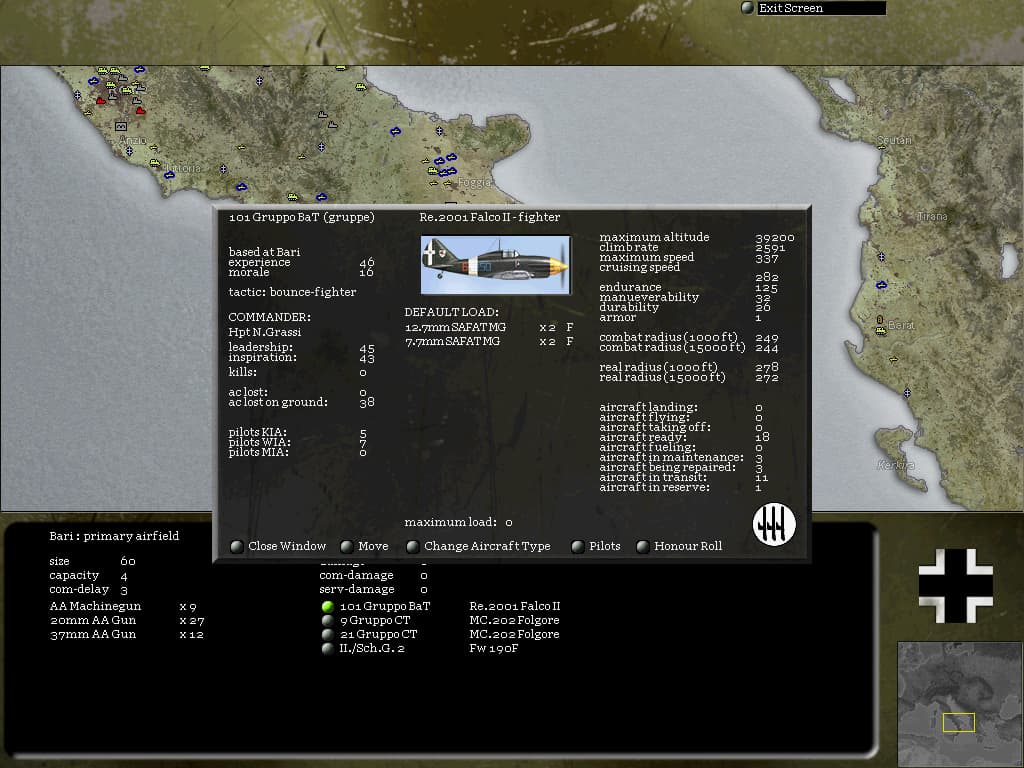Select the blue airfield icon beside Littoria
Viewport: 1024px width, 768px height.
170,174
